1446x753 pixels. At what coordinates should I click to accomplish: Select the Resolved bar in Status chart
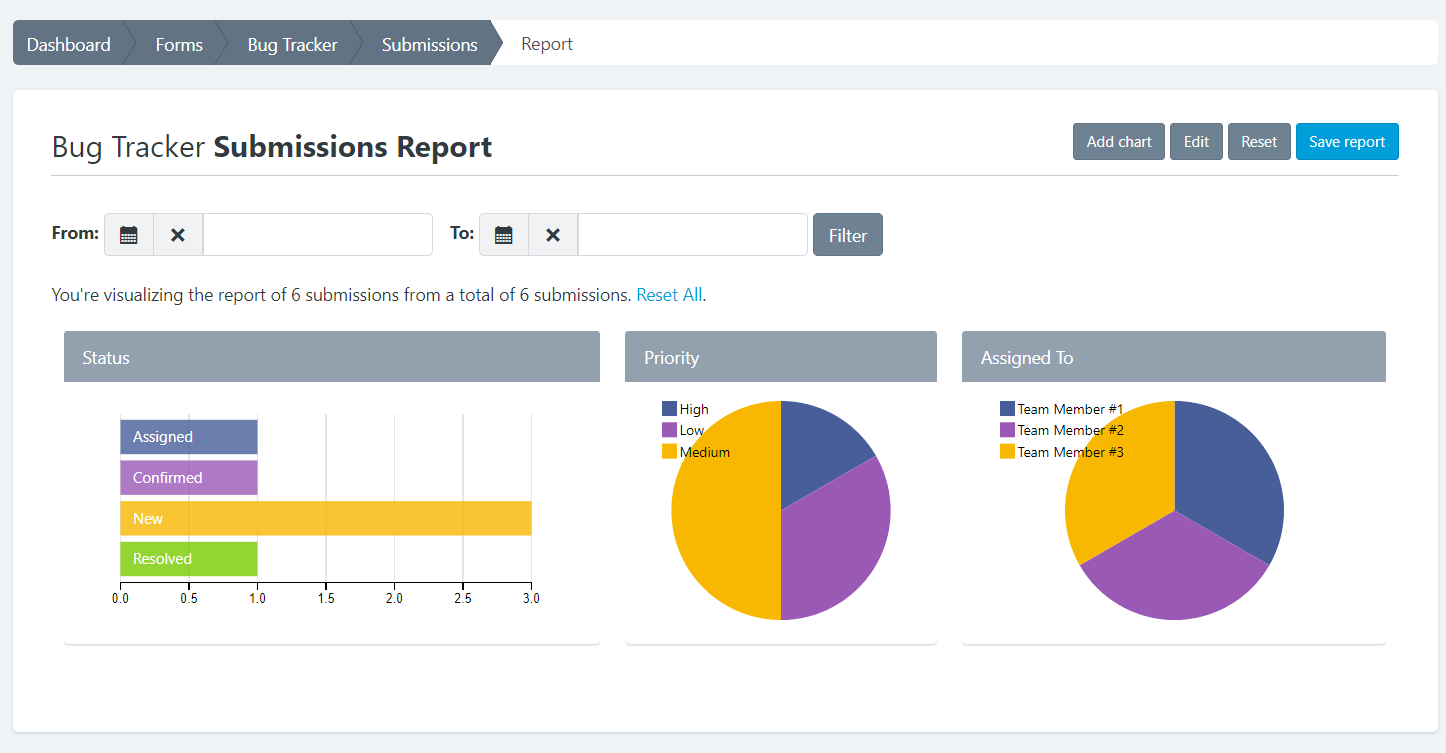pyautogui.click(x=189, y=559)
